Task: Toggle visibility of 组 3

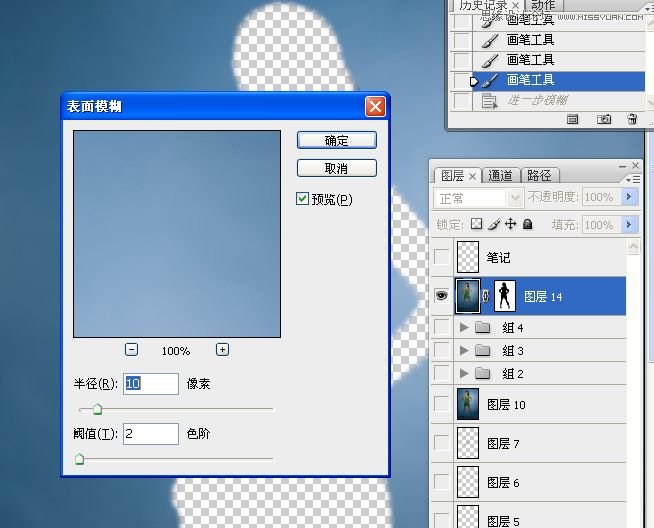Action: pyautogui.click(x=442, y=350)
